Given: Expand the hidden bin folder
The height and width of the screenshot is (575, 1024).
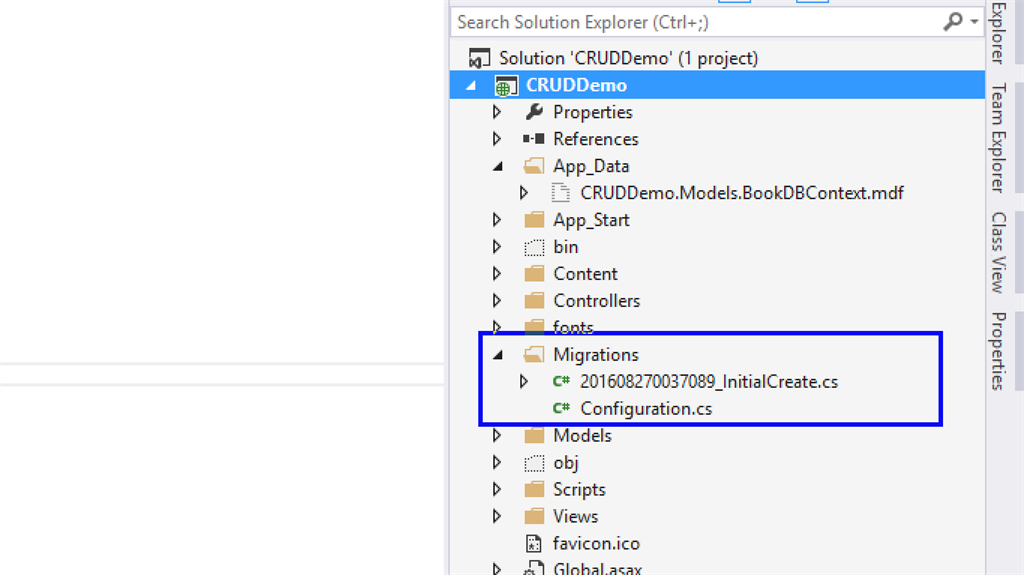Looking at the screenshot, I should click(x=497, y=247).
